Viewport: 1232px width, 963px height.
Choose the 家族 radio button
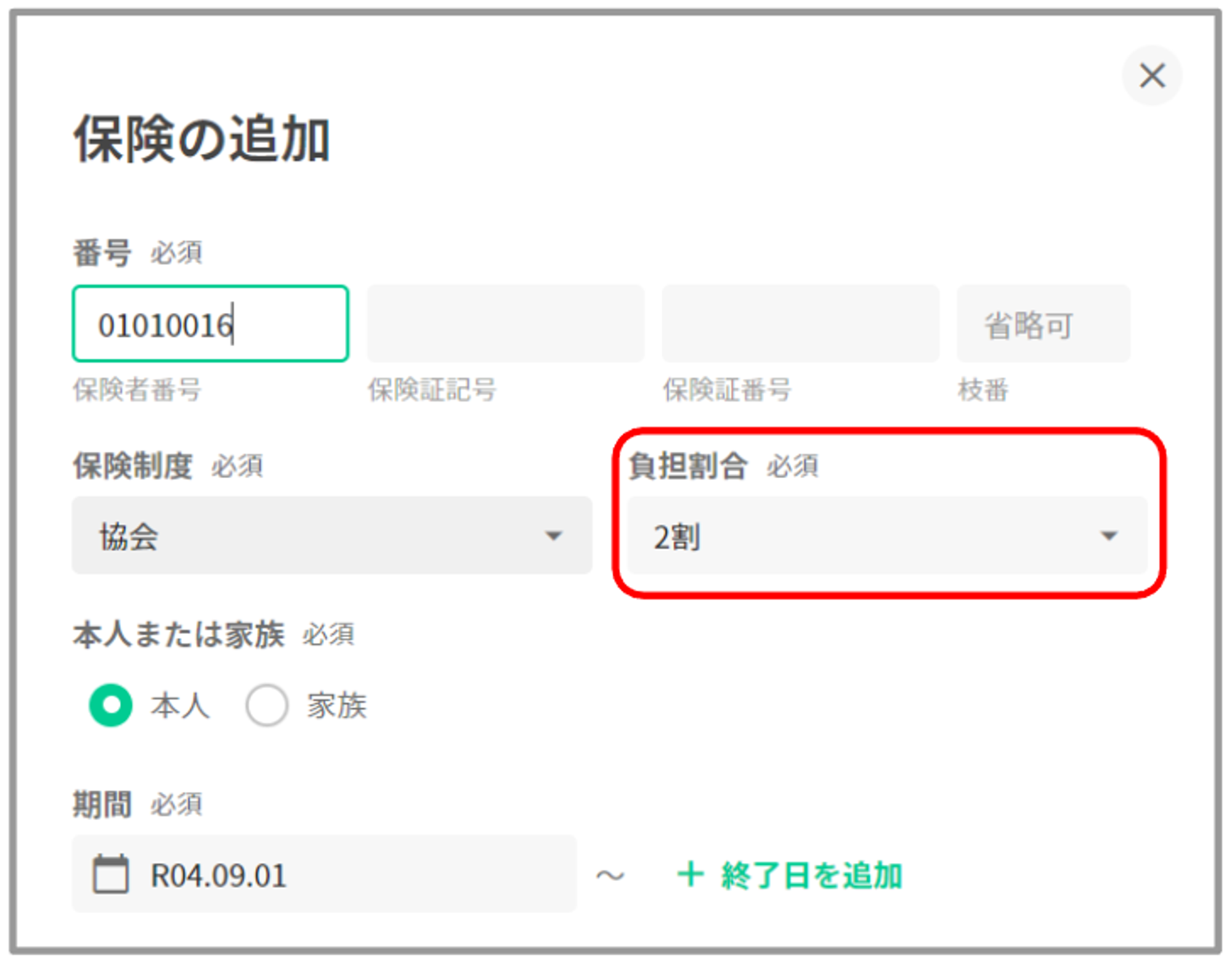point(266,705)
